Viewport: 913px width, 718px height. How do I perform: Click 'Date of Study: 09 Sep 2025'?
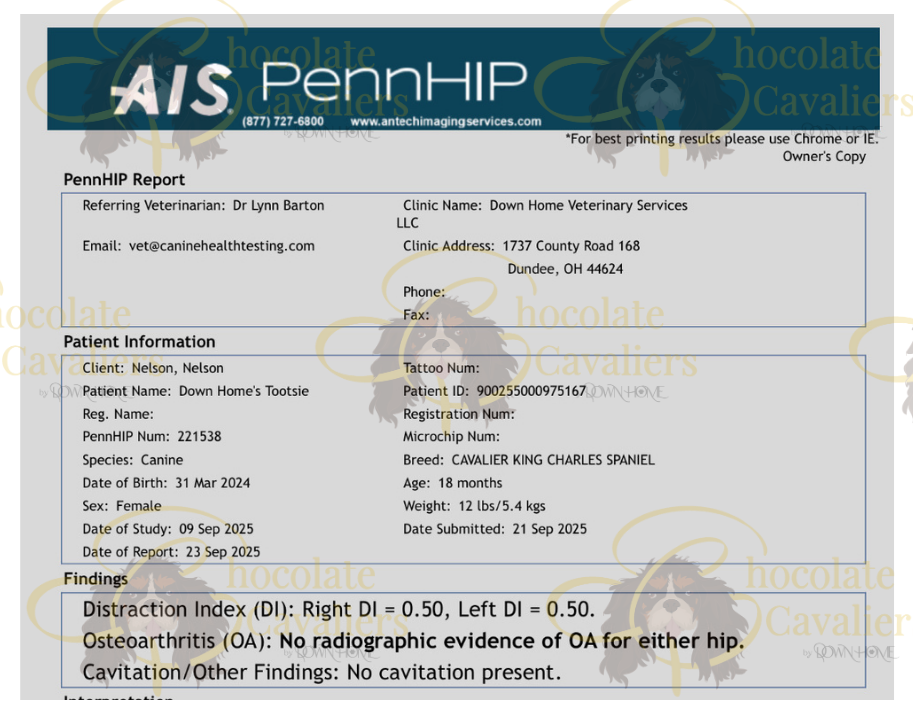tap(168, 529)
